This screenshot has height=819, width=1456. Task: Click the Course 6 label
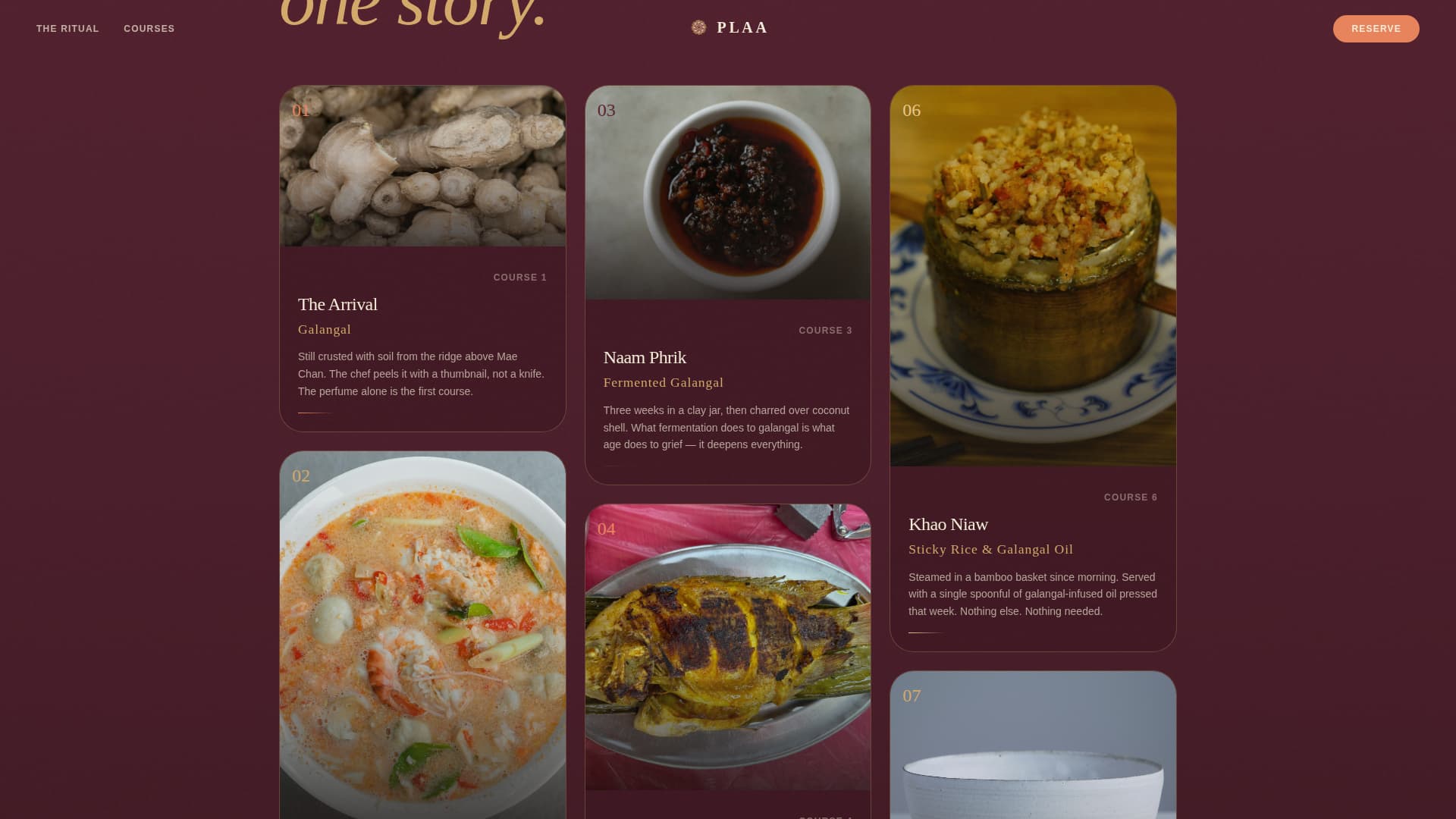click(x=1131, y=497)
